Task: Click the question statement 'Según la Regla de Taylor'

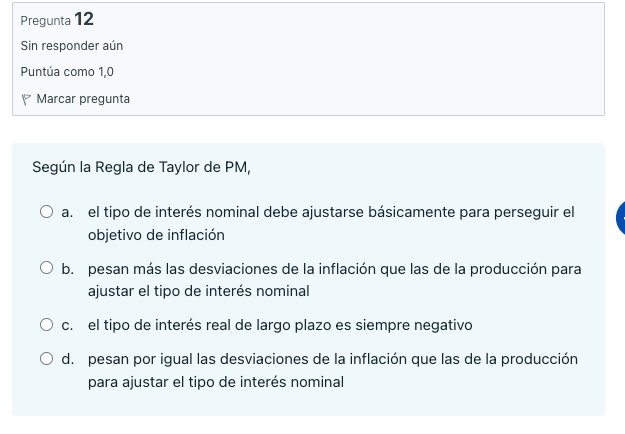Action: (140, 167)
